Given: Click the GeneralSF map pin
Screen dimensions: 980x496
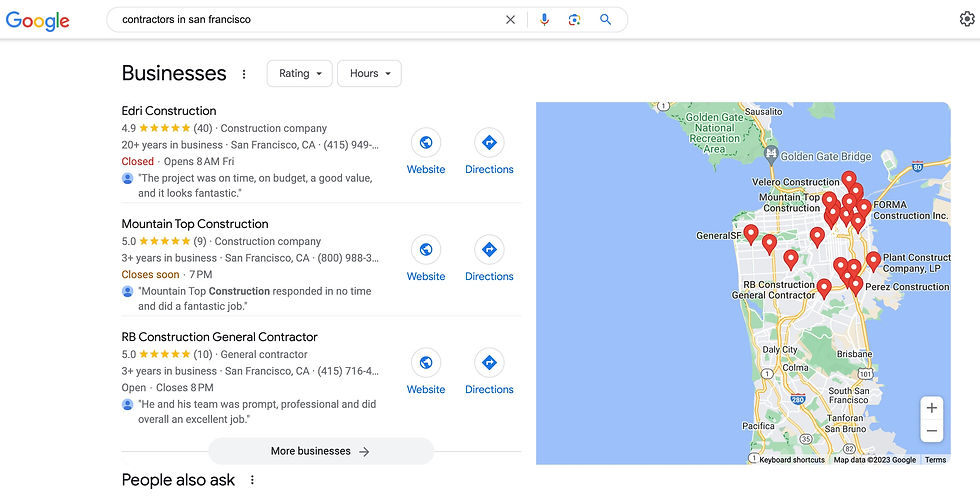Looking at the screenshot, I should [x=751, y=234].
